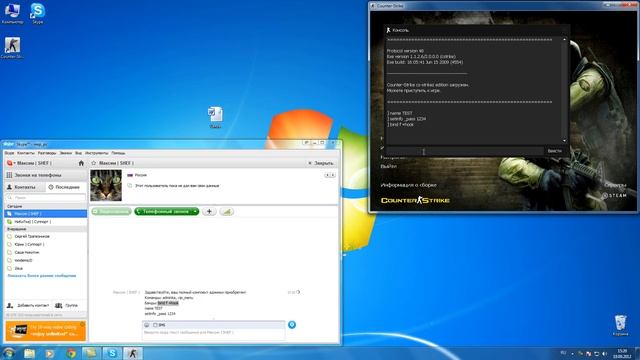Tick the SMS checkbox above message field
The image size is (640, 360).
[x=155, y=325]
